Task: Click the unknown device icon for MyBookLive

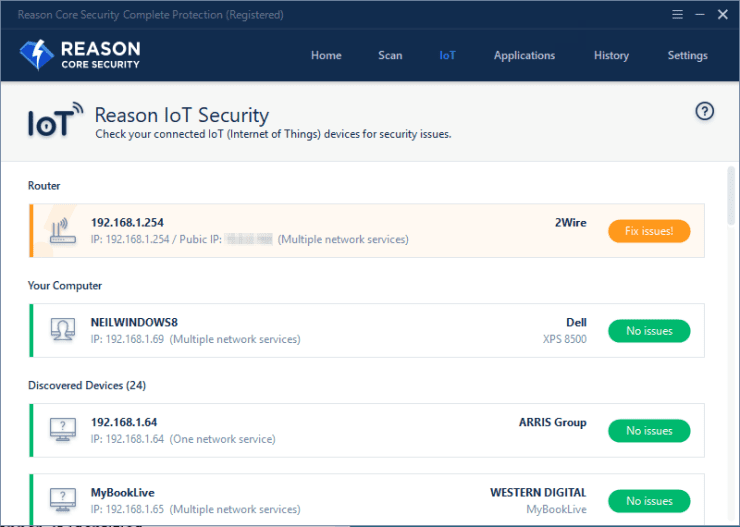Action: click(63, 500)
